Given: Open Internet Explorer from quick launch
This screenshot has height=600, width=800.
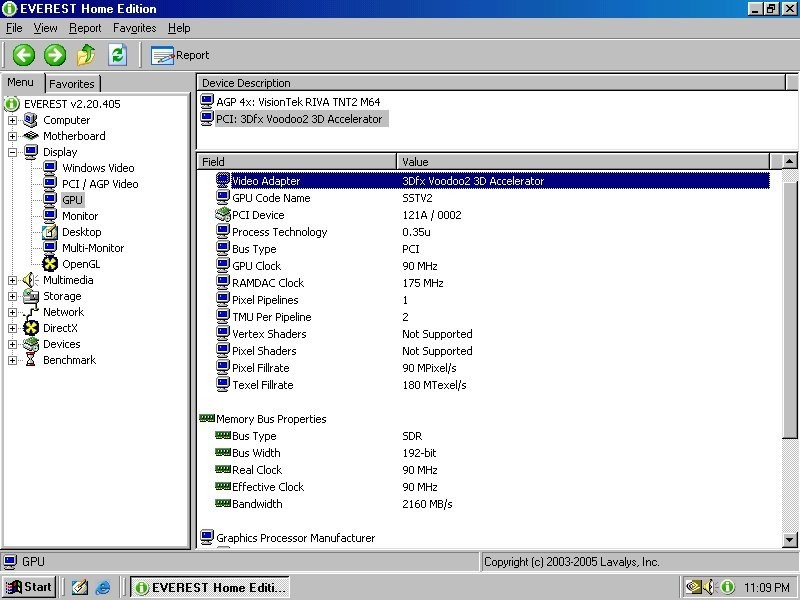Looking at the screenshot, I should [x=102, y=587].
